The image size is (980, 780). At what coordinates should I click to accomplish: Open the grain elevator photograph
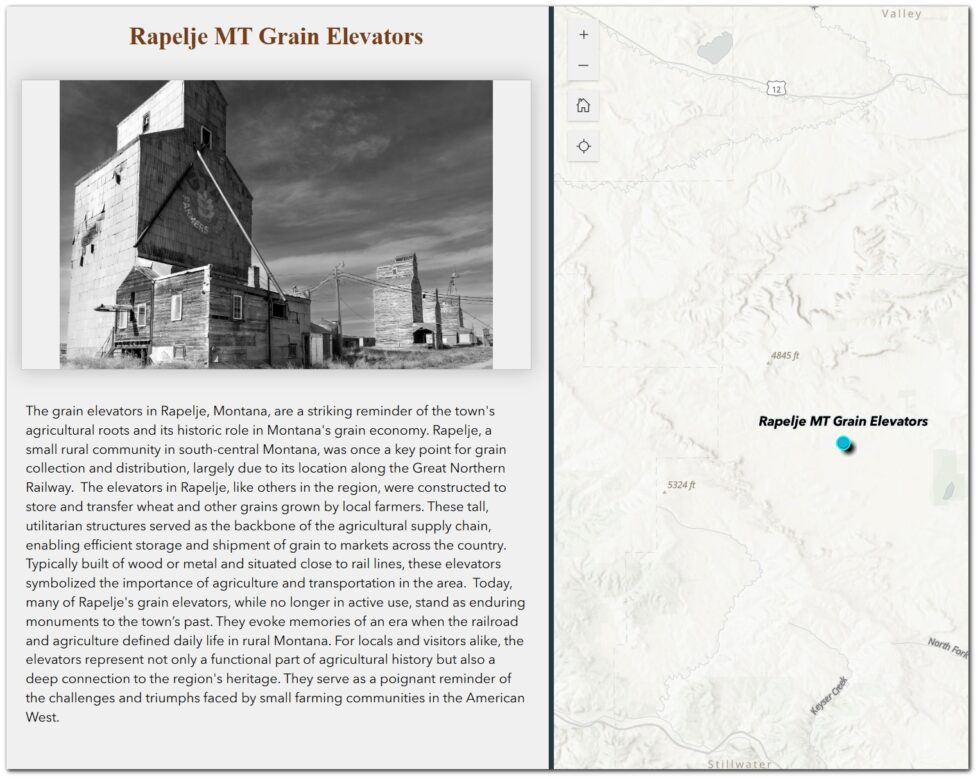point(276,224)
